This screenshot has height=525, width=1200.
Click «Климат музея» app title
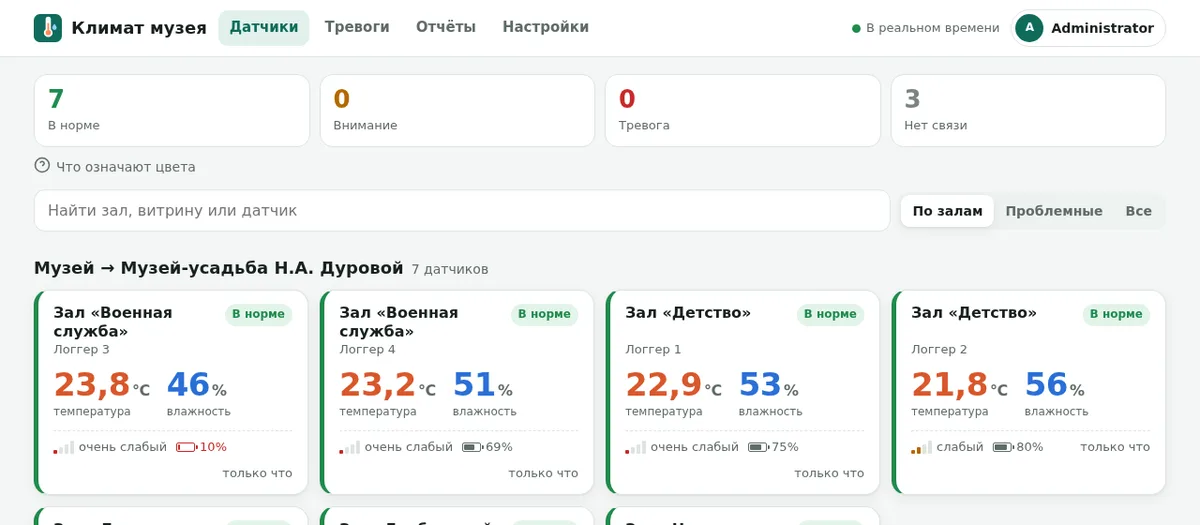[139, 28]
